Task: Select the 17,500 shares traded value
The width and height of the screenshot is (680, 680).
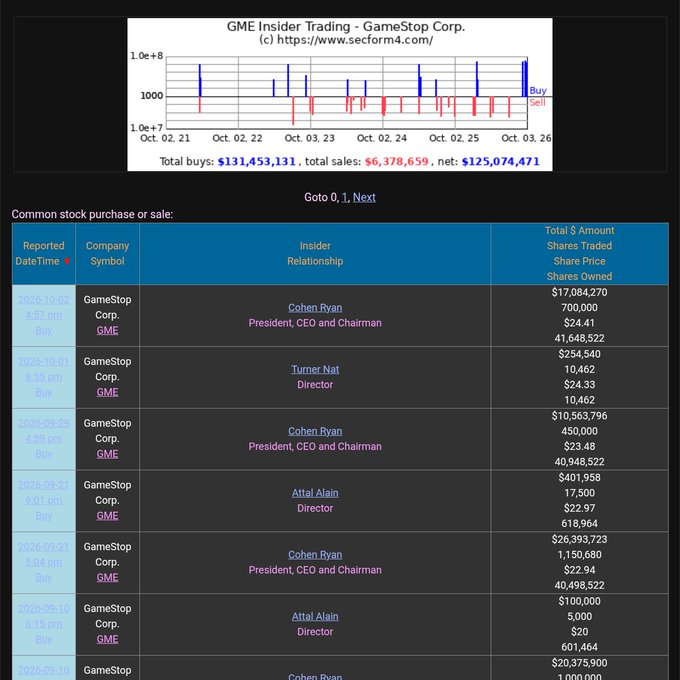Action: (579, 493)
